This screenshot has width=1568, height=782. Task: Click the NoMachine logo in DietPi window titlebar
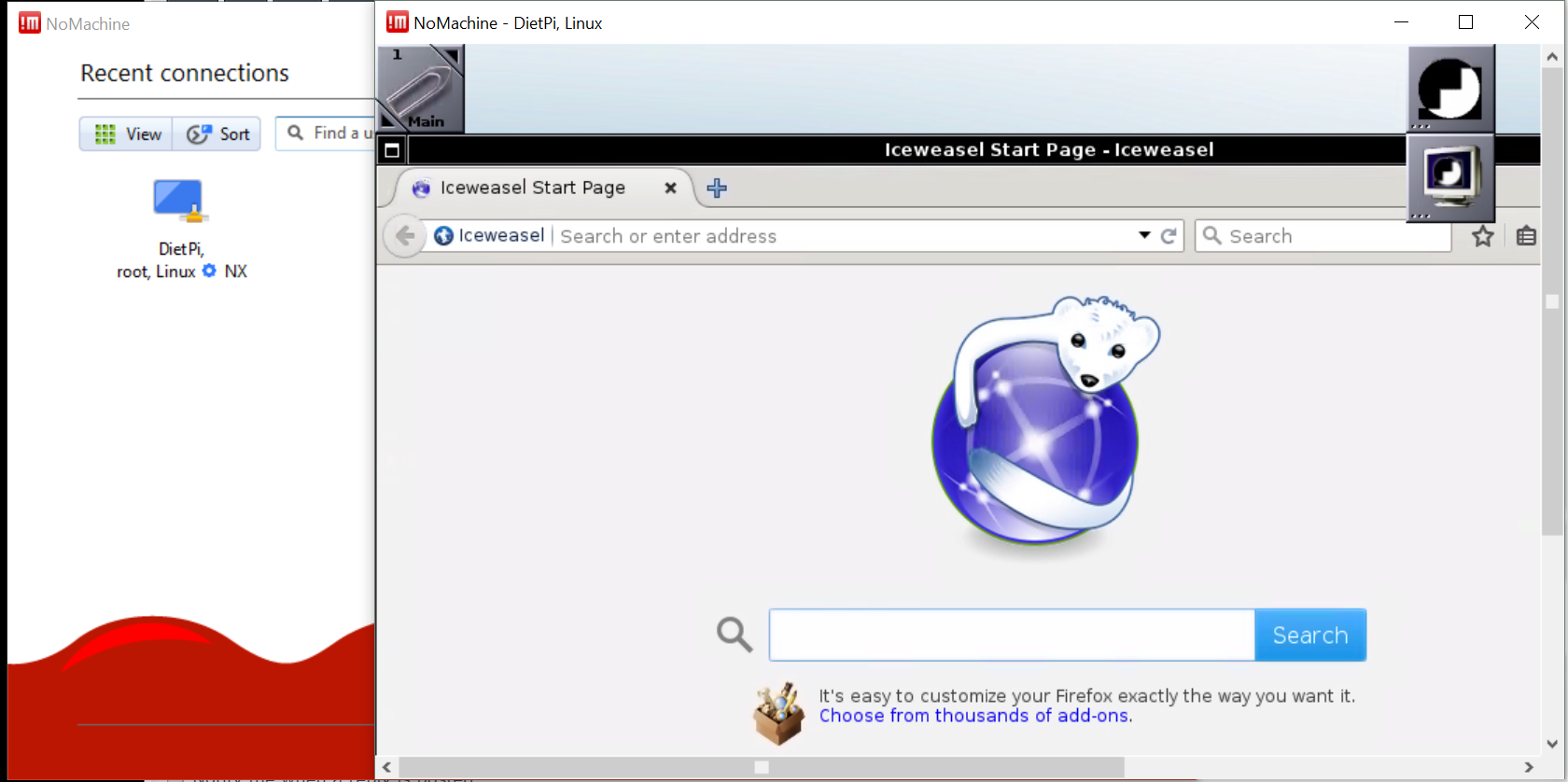click(x=398, y=22)
